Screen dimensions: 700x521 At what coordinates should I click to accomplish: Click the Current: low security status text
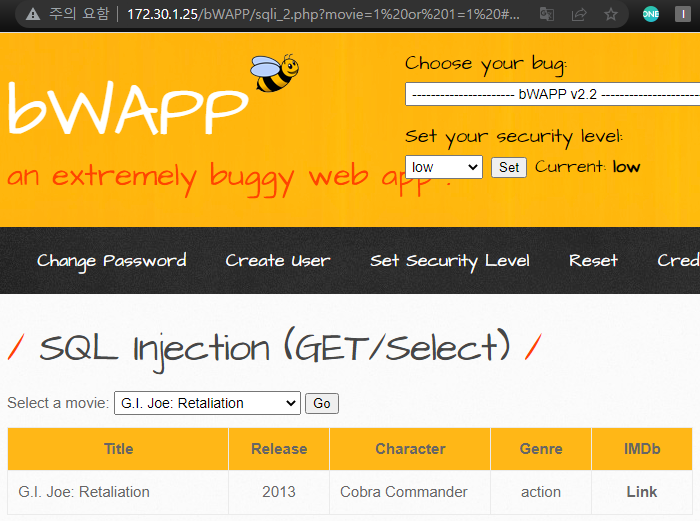(588, 167)
